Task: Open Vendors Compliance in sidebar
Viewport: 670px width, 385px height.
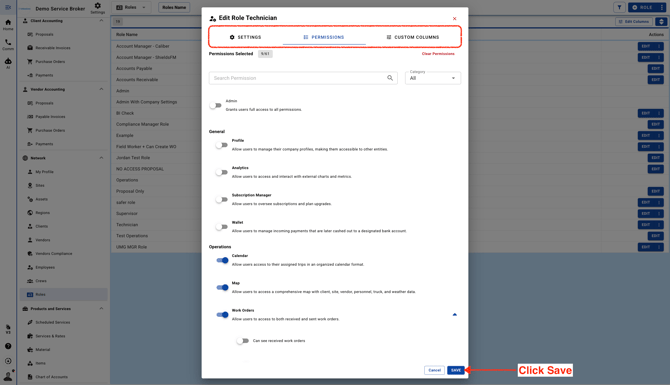Action: [53, 254]
